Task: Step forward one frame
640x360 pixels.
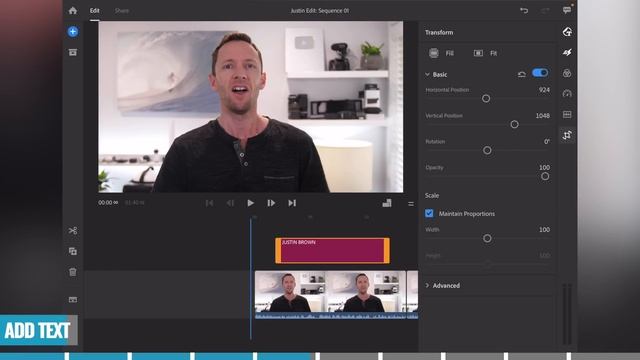Action: (271, 203)
